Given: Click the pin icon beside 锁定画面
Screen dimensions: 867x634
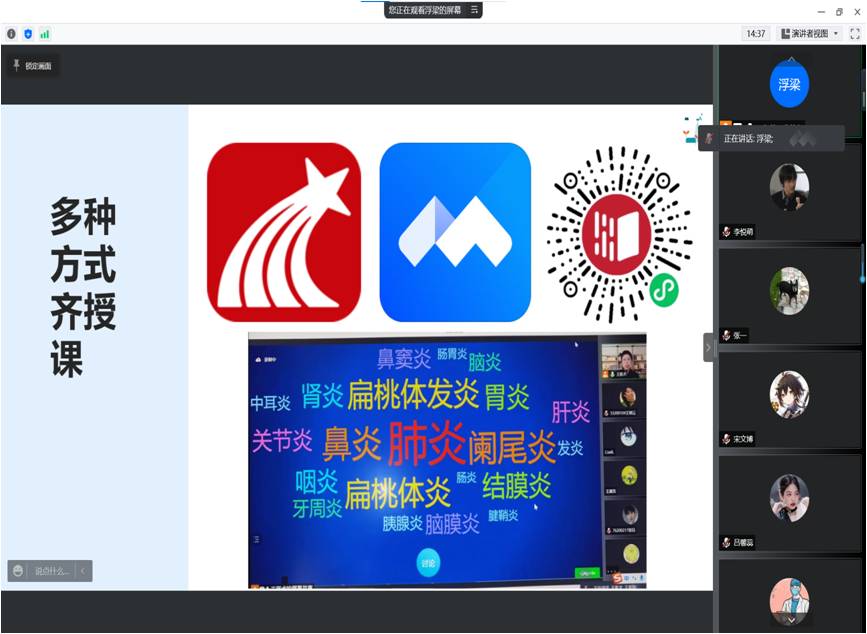Looking at the screenshot, I should 16,65.
